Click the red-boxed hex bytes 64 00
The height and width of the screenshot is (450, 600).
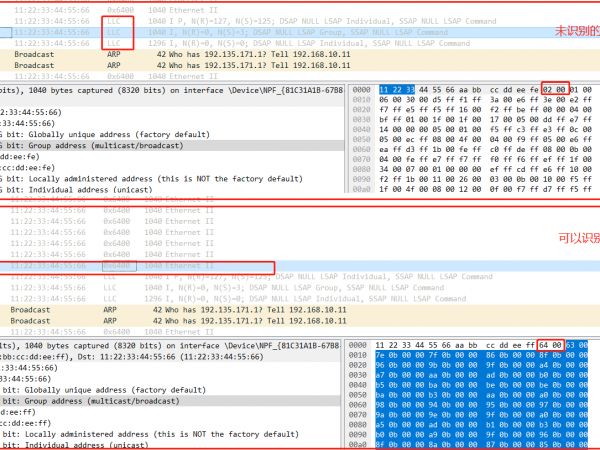(x=550, y=345)
